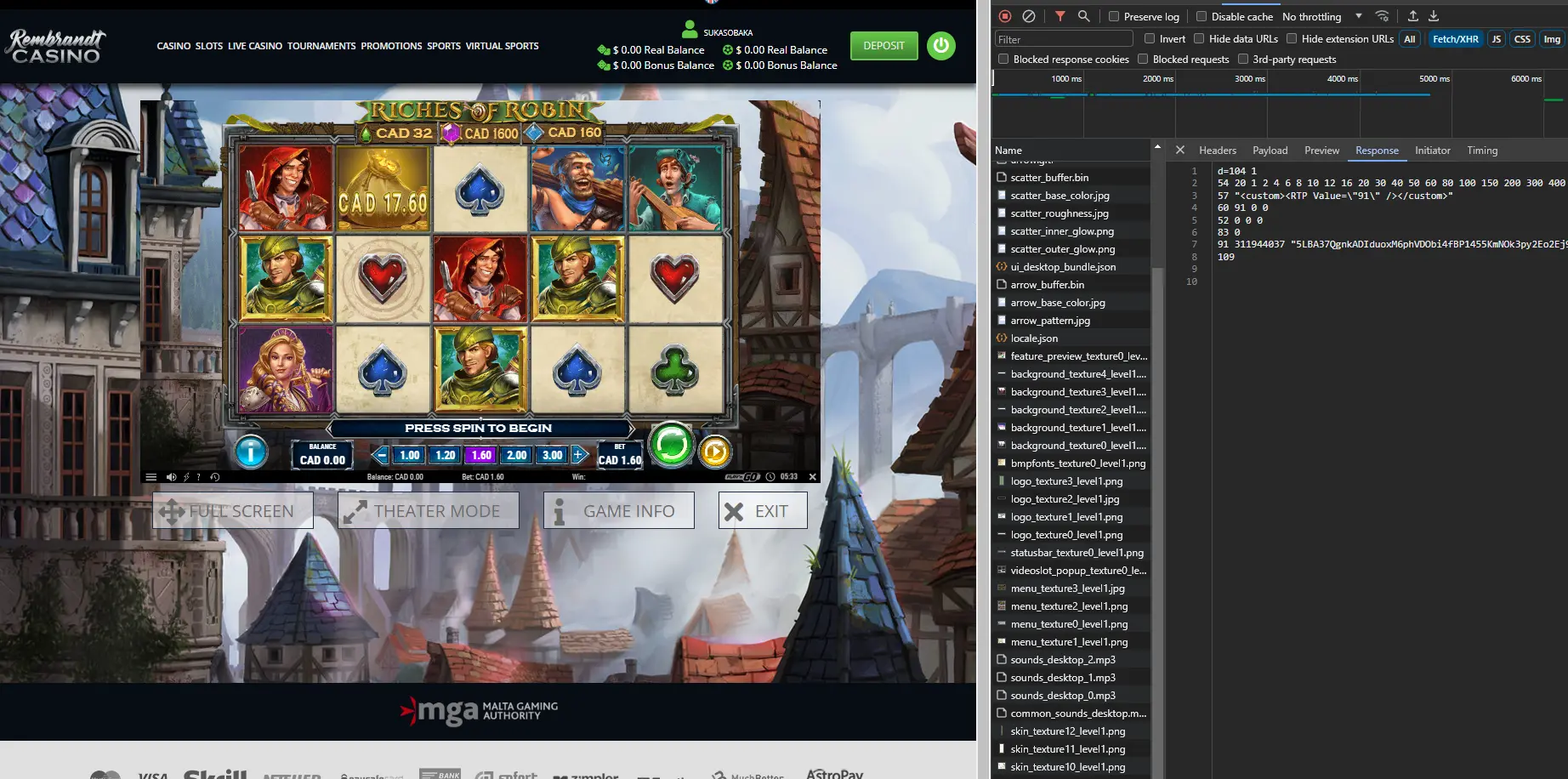Switch to the Payload tab

click(1270, 150)
